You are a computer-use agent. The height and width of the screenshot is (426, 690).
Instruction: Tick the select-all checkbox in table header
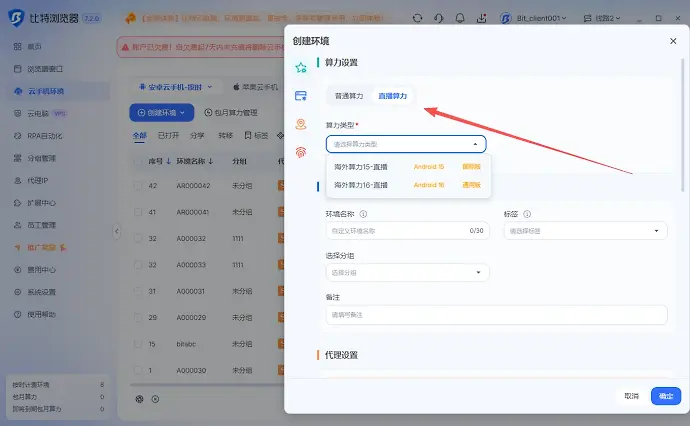pyautogui.click(x=138, y=161)
